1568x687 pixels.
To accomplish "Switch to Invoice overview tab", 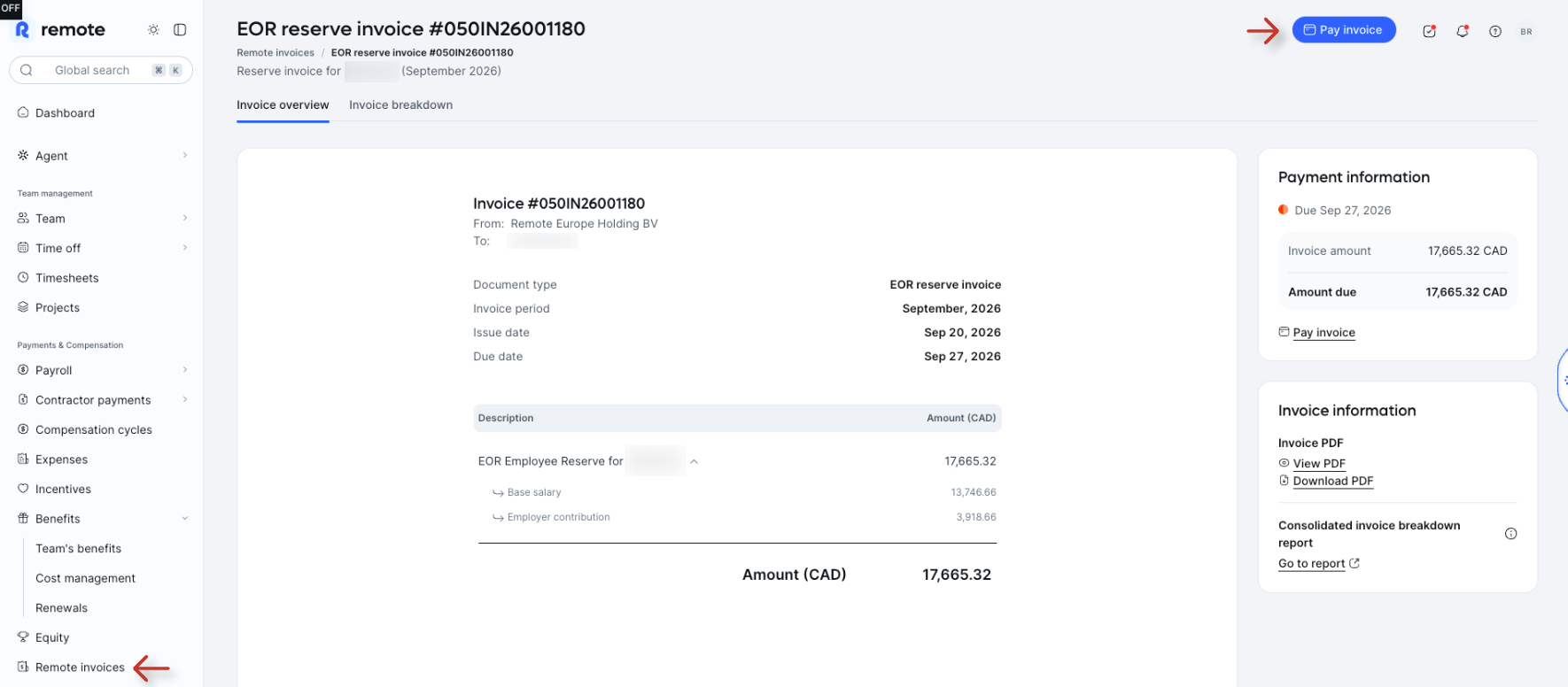I will pos(283,105).
